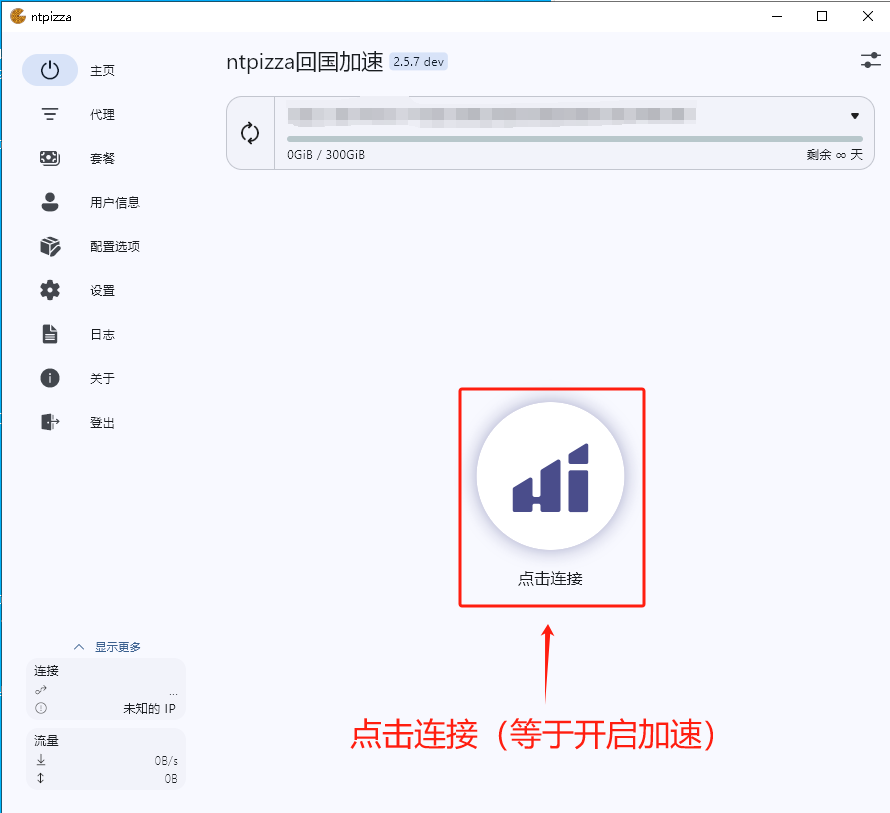Click the 配置选项 cube icon

pyautogui.click(x=50, y=246)
